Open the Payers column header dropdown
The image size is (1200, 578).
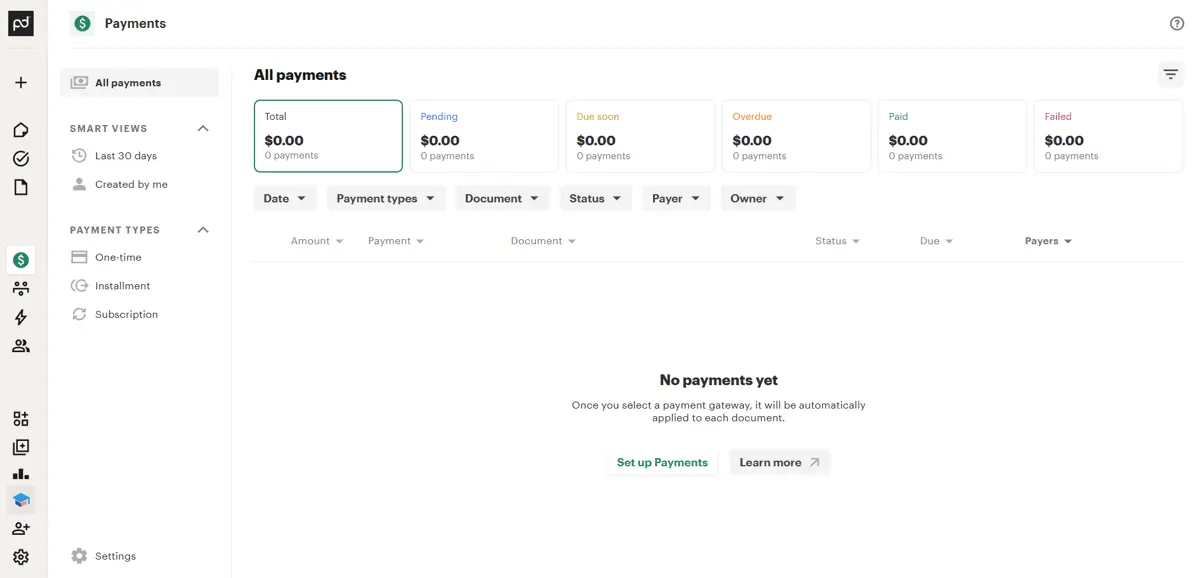[x=1049, y=241]
